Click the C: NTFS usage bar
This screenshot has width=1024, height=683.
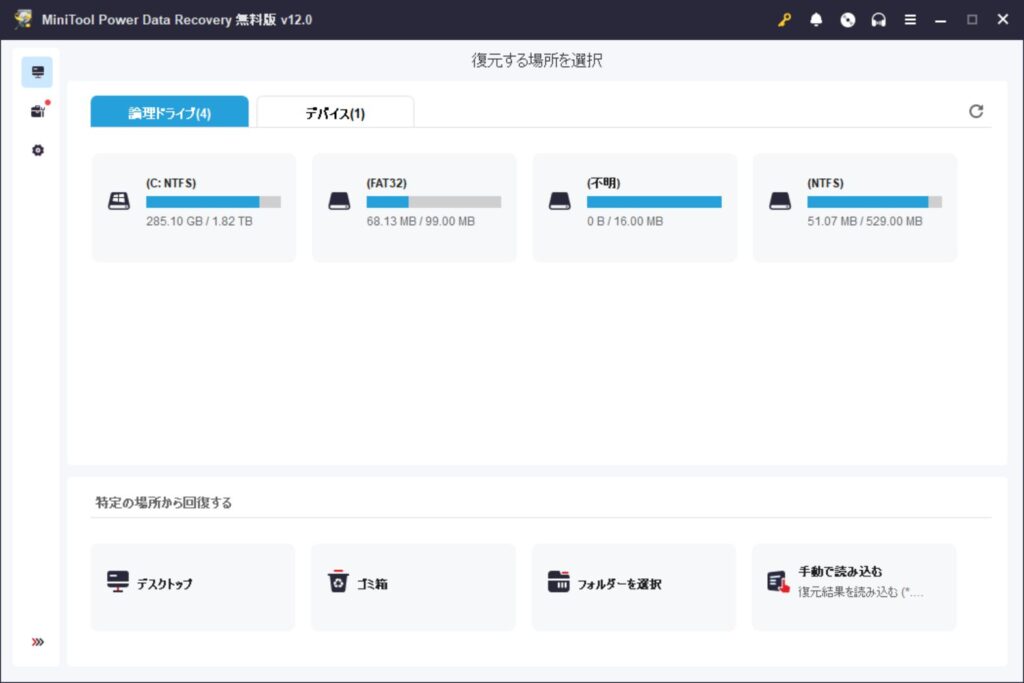214,202
